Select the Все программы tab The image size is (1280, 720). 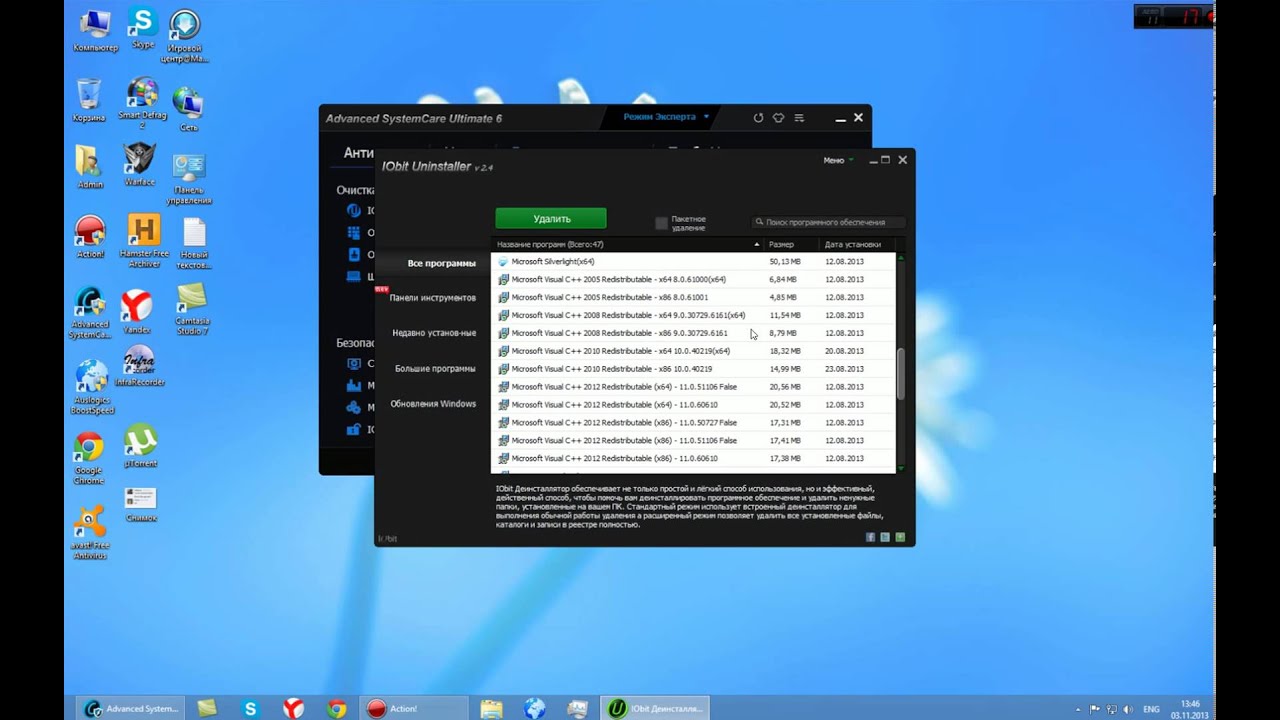point(441,263)
